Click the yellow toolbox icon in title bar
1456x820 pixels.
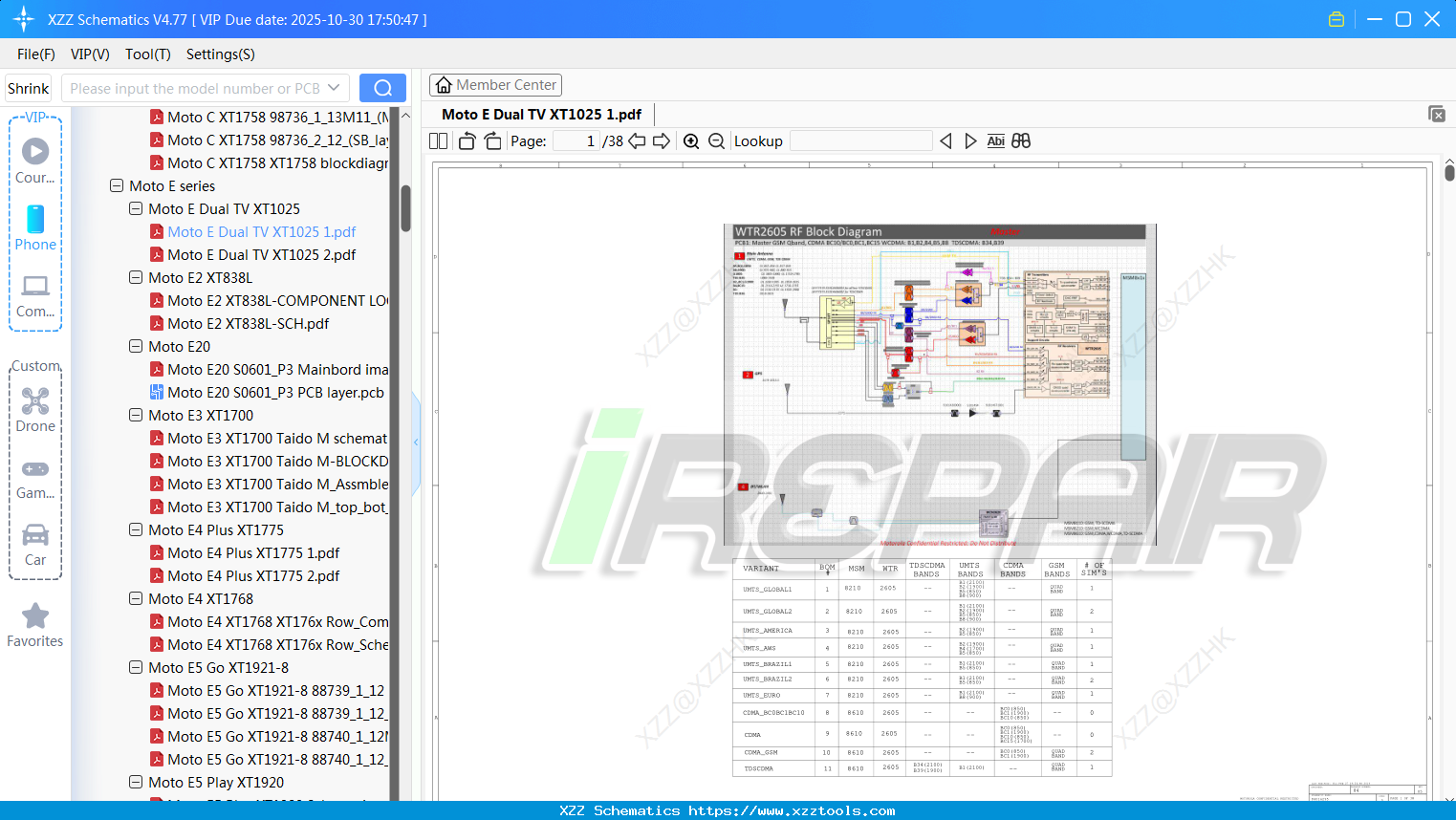(1336, 19)
